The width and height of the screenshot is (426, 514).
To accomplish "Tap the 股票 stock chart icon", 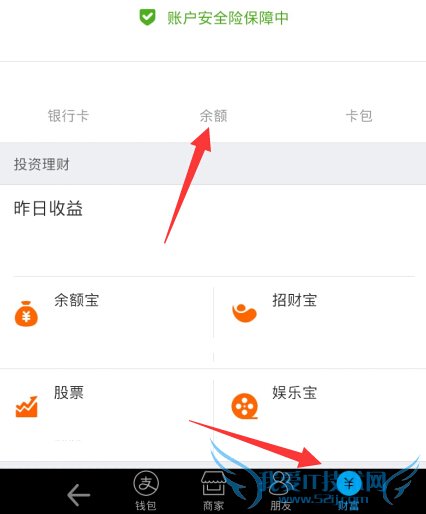I will point(27,407).
